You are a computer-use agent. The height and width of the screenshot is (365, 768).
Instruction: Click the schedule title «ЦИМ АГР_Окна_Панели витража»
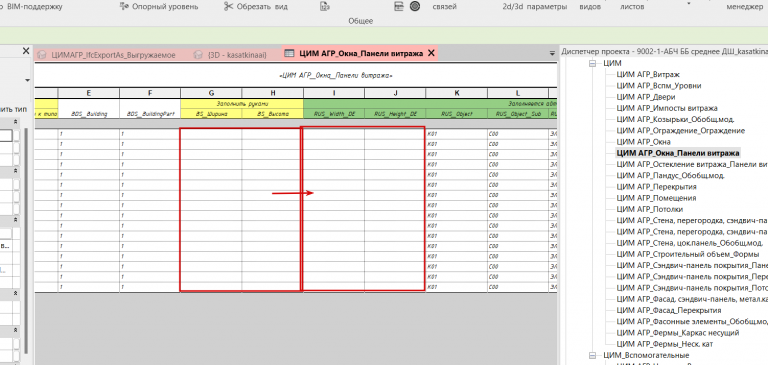335,75
